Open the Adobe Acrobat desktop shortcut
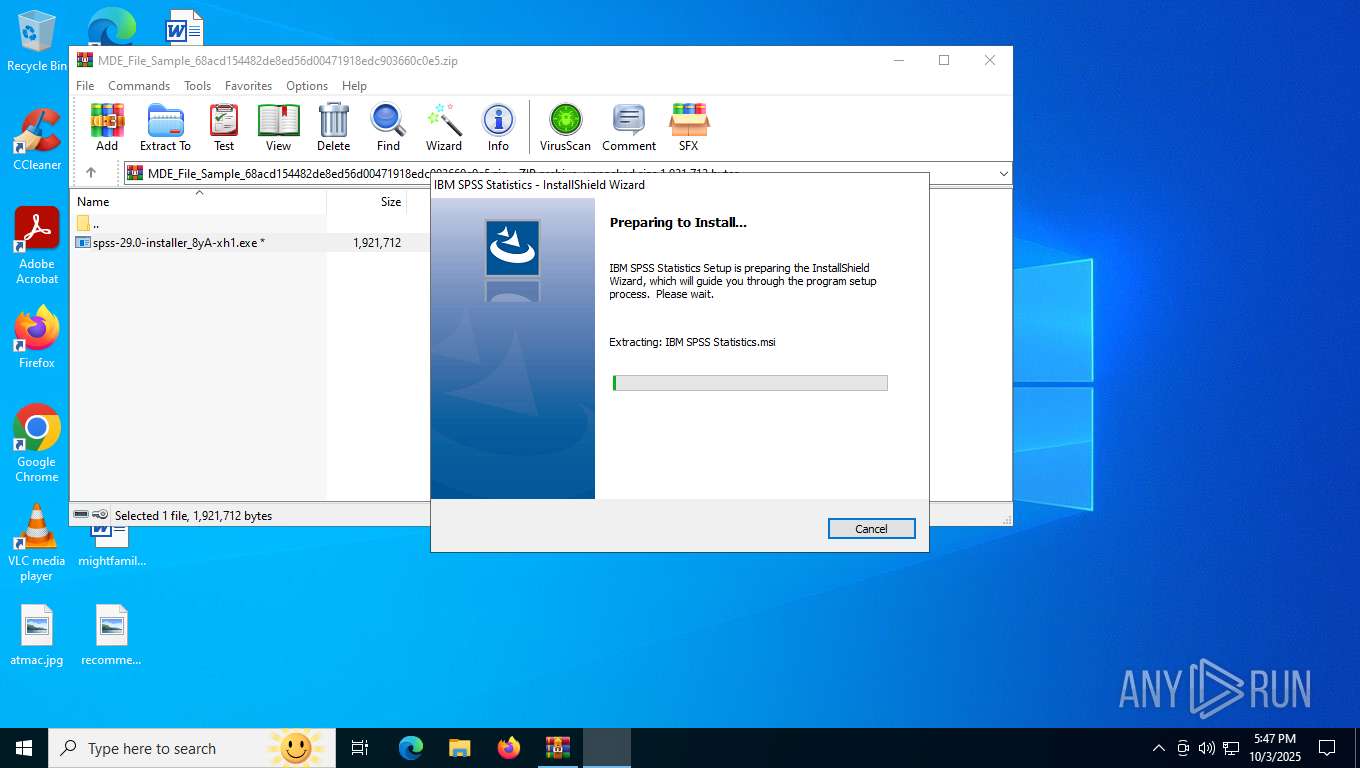This screenshot has width=1360, height=768. (37, 245)
